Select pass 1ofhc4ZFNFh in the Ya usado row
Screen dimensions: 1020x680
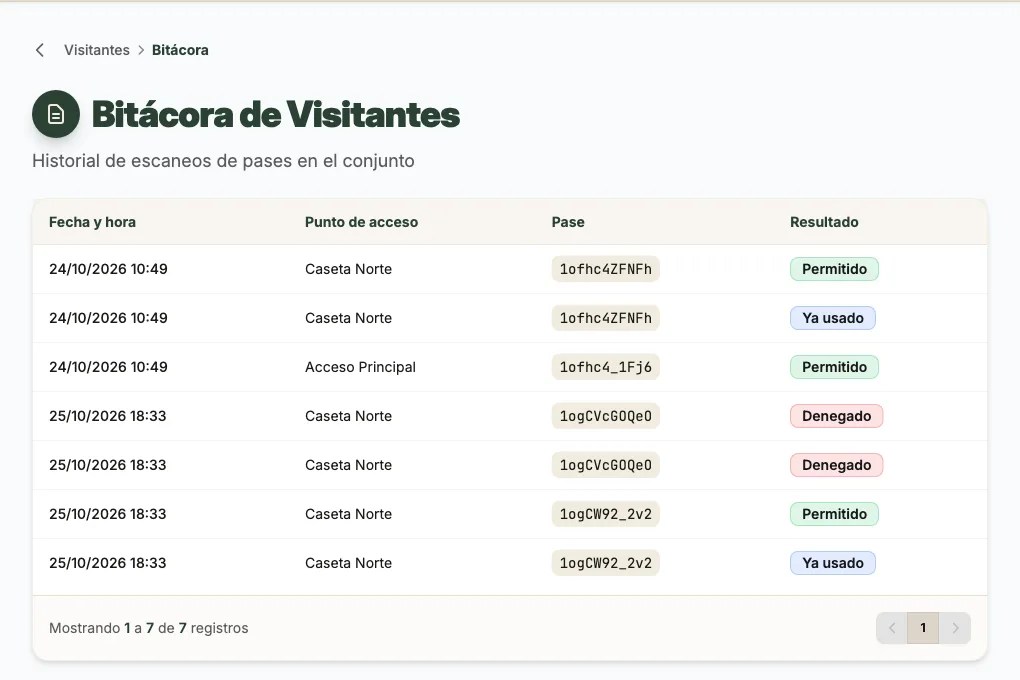tap(606, 318)
